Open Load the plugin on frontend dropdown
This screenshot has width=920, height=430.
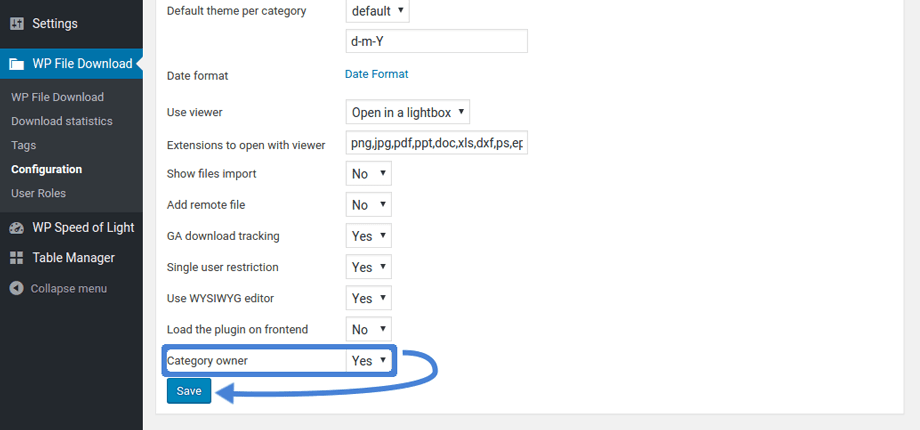368,329
